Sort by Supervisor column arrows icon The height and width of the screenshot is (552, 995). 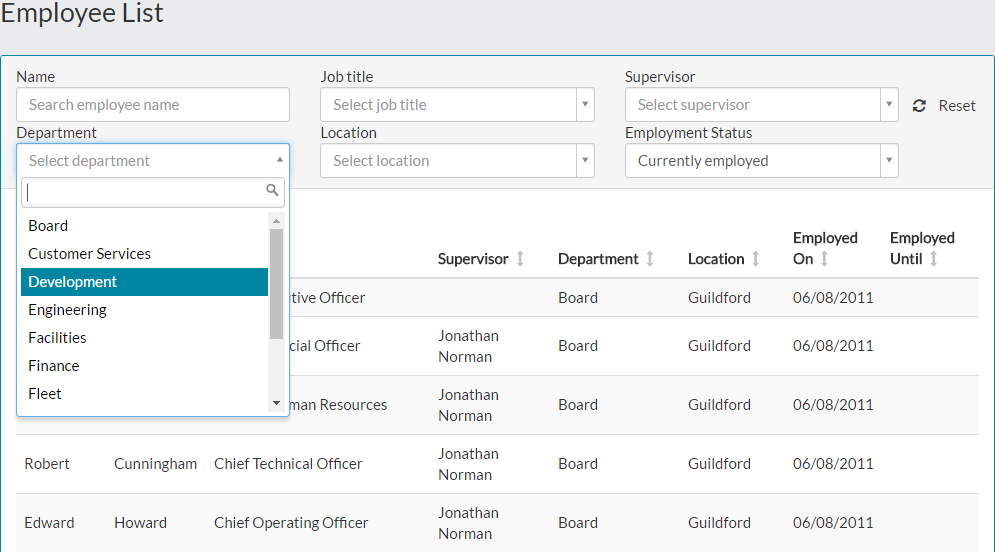520,259
